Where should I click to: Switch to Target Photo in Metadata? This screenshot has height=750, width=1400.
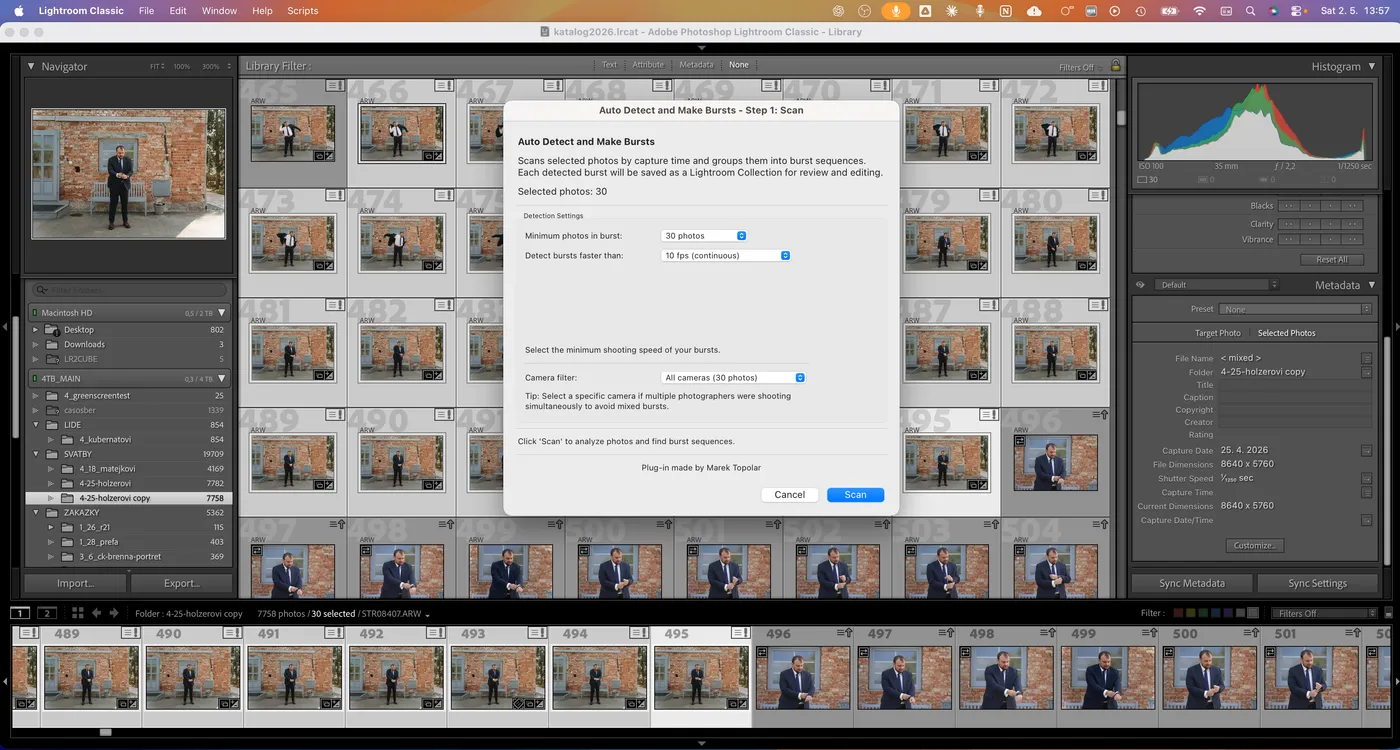(1217, 333)
